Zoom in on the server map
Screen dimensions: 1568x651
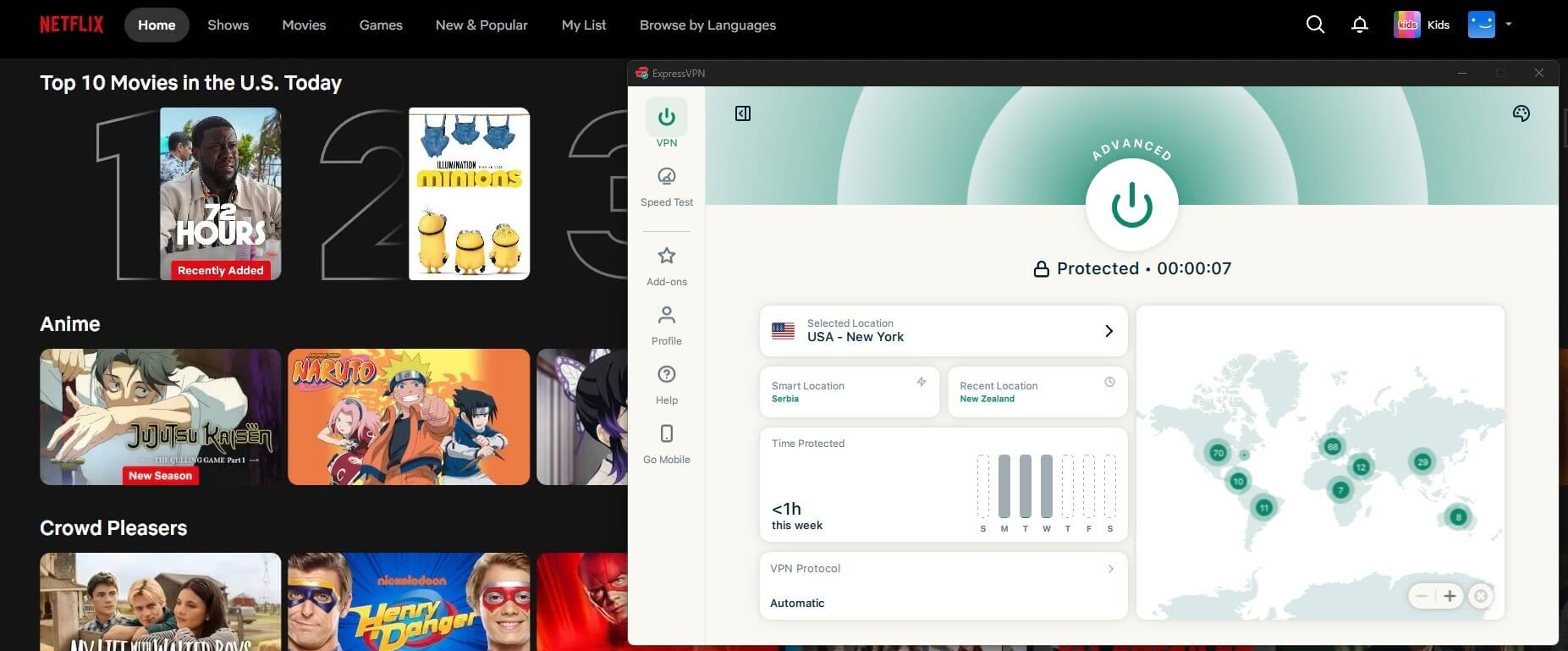1450,596
